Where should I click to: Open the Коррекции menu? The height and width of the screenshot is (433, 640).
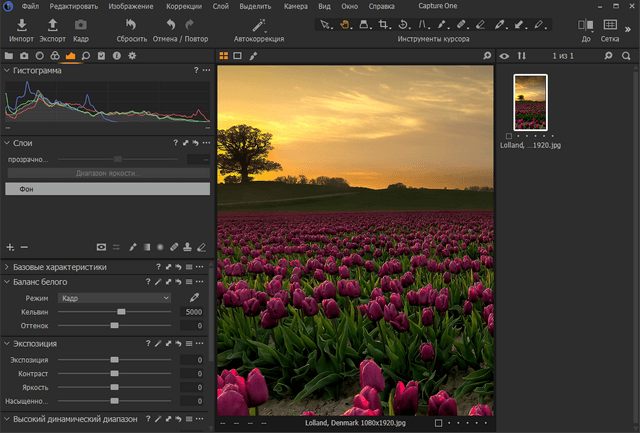[183, 6]
